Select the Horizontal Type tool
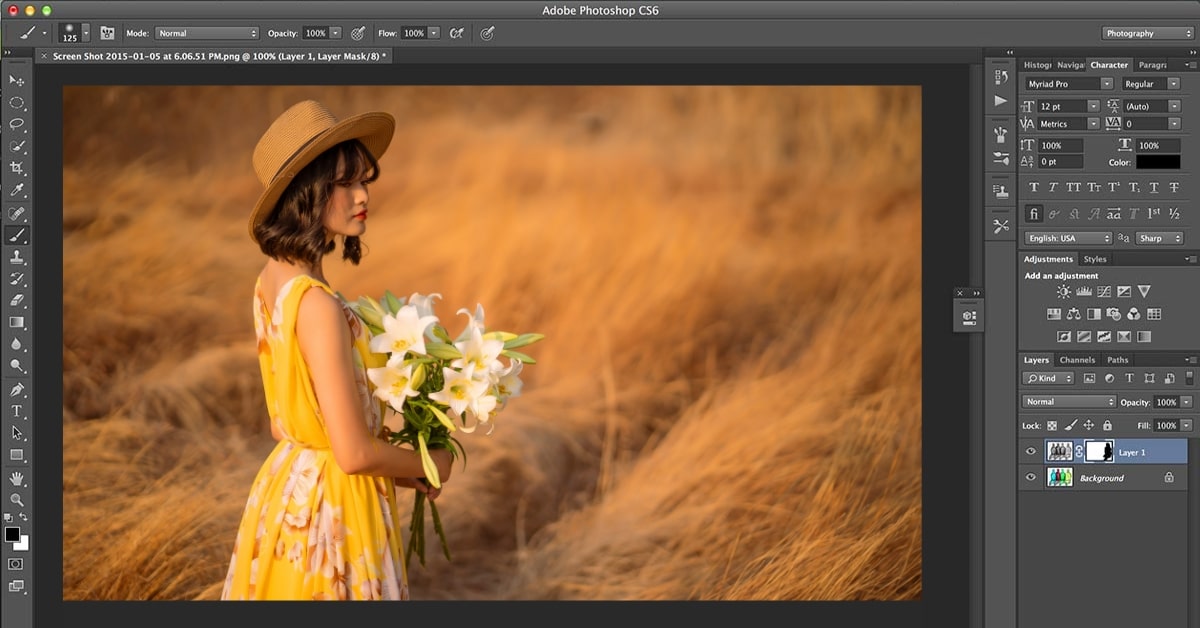The height and width of the screenshot is (628, 1200). coord(17,411)
